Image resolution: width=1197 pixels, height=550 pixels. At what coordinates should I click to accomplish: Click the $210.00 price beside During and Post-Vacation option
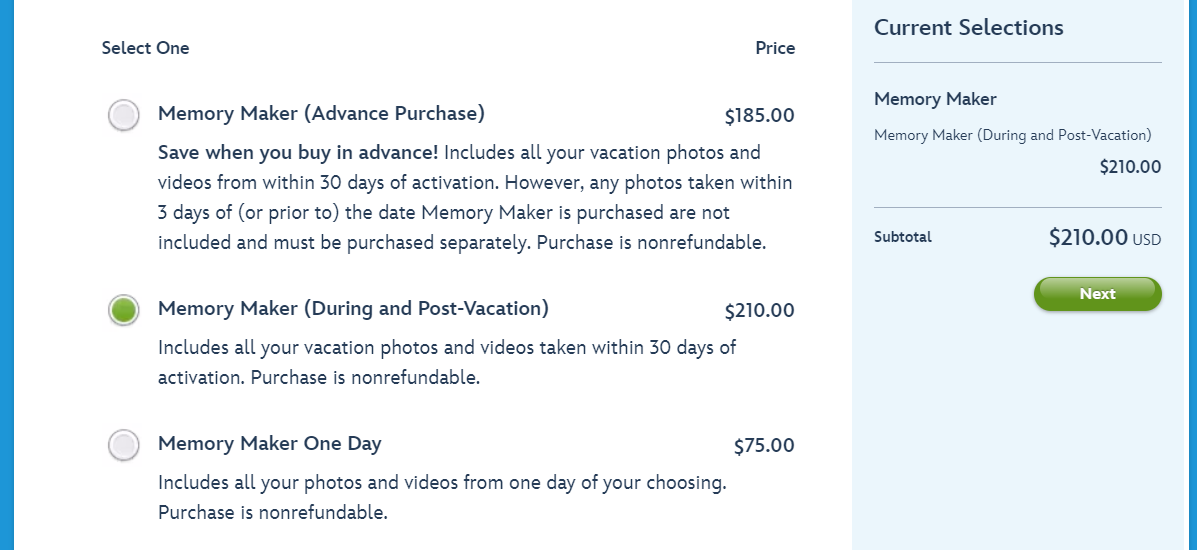point(759,311)
